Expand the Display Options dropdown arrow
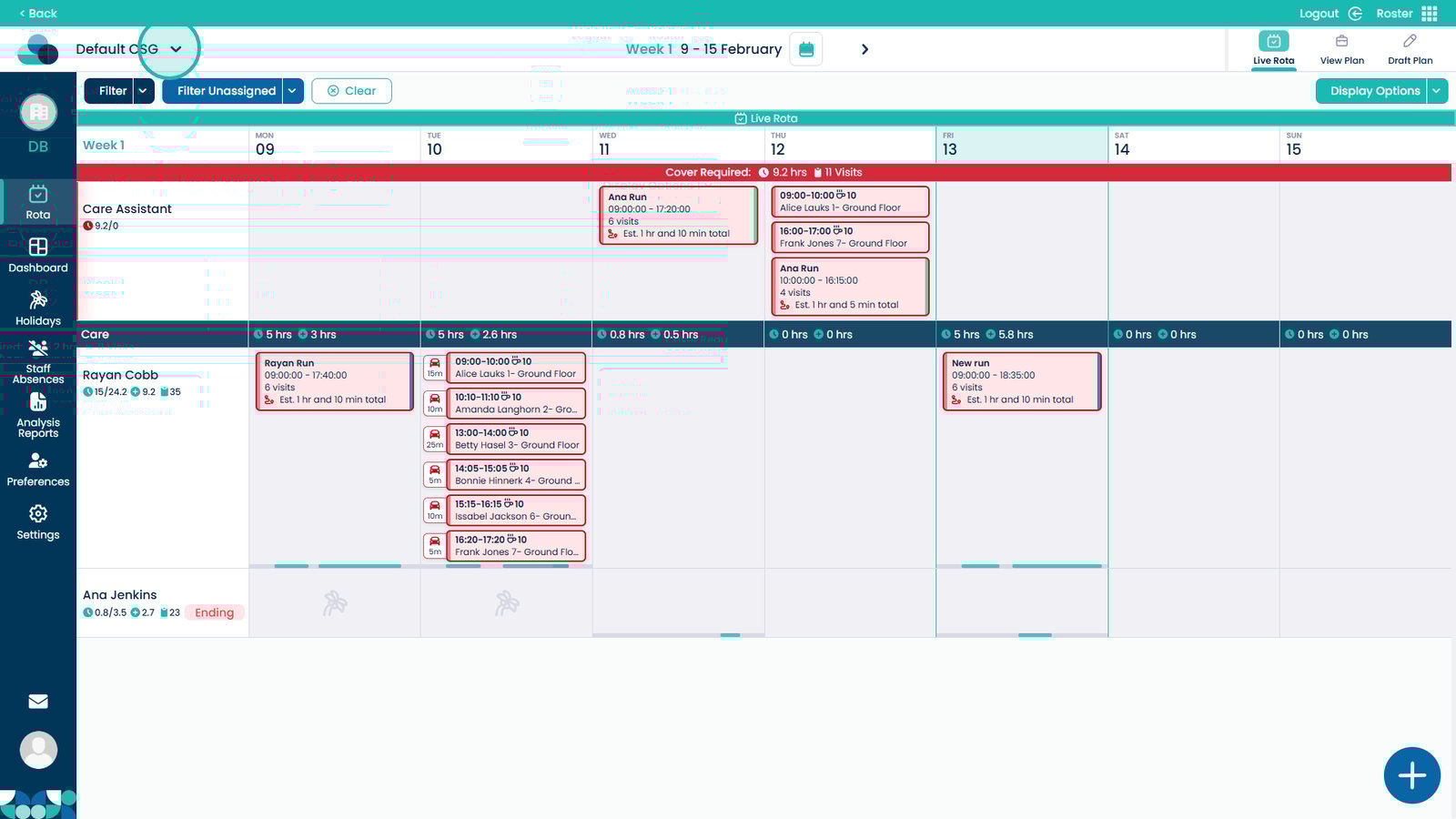The width and height of the screenshot is (1456, 819). [1438, 91]
